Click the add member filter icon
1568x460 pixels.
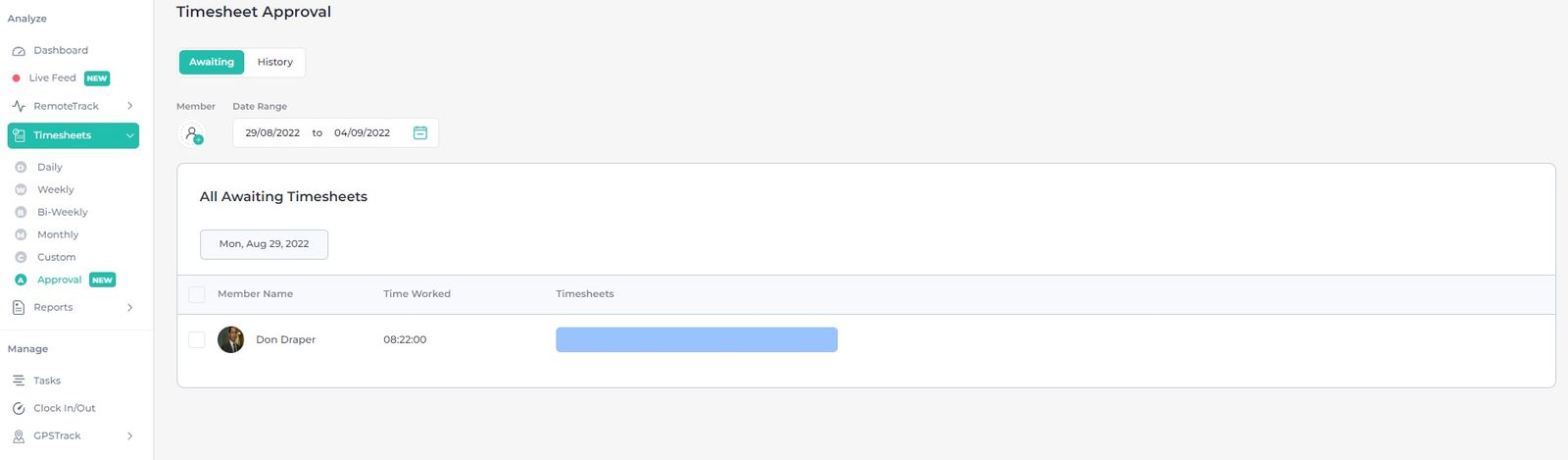pyautogui.click(x=193, y=133)
